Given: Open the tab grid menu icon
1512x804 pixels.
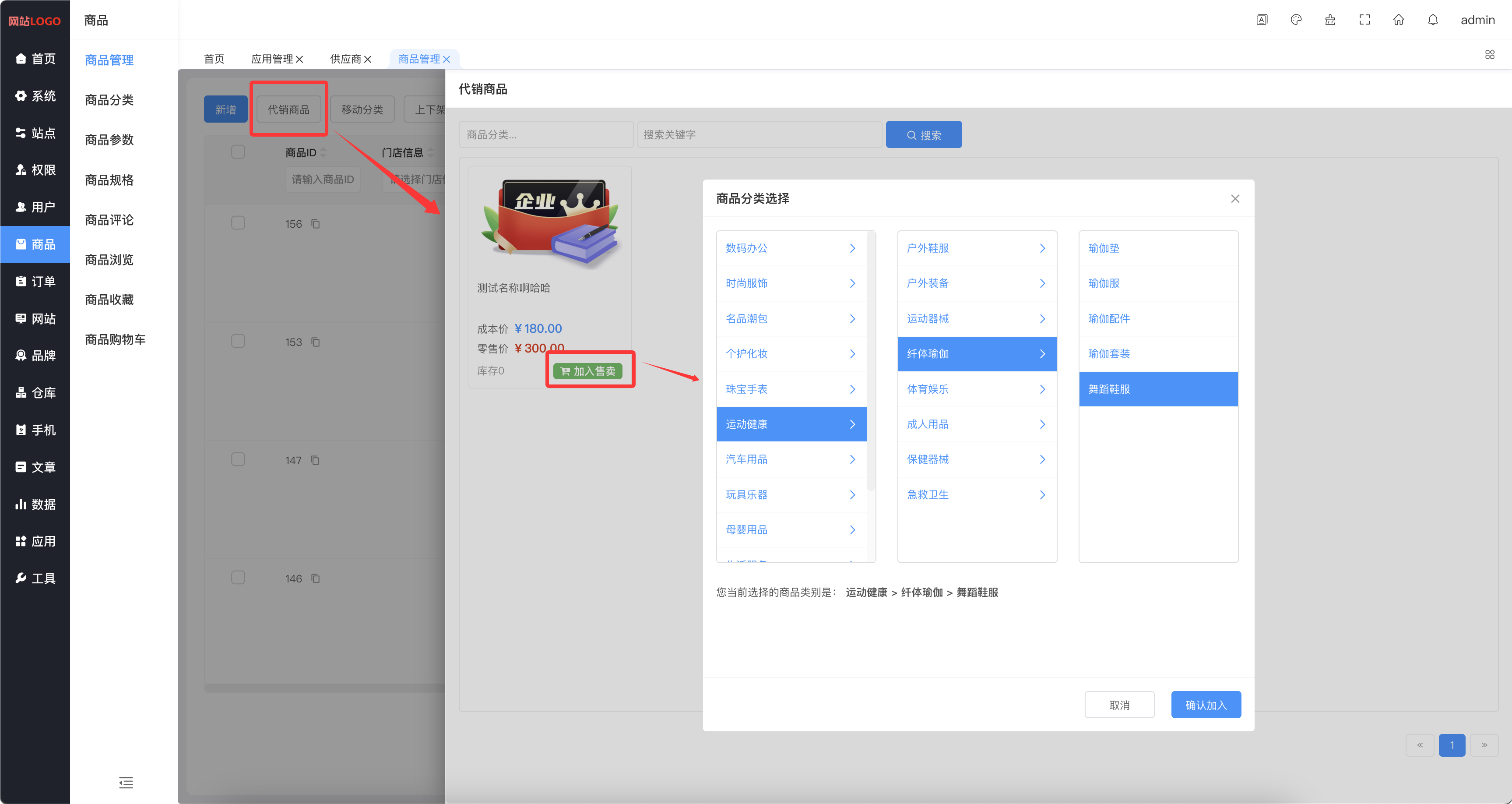Looking at the screenshot, I should [x=1490, y=55].
